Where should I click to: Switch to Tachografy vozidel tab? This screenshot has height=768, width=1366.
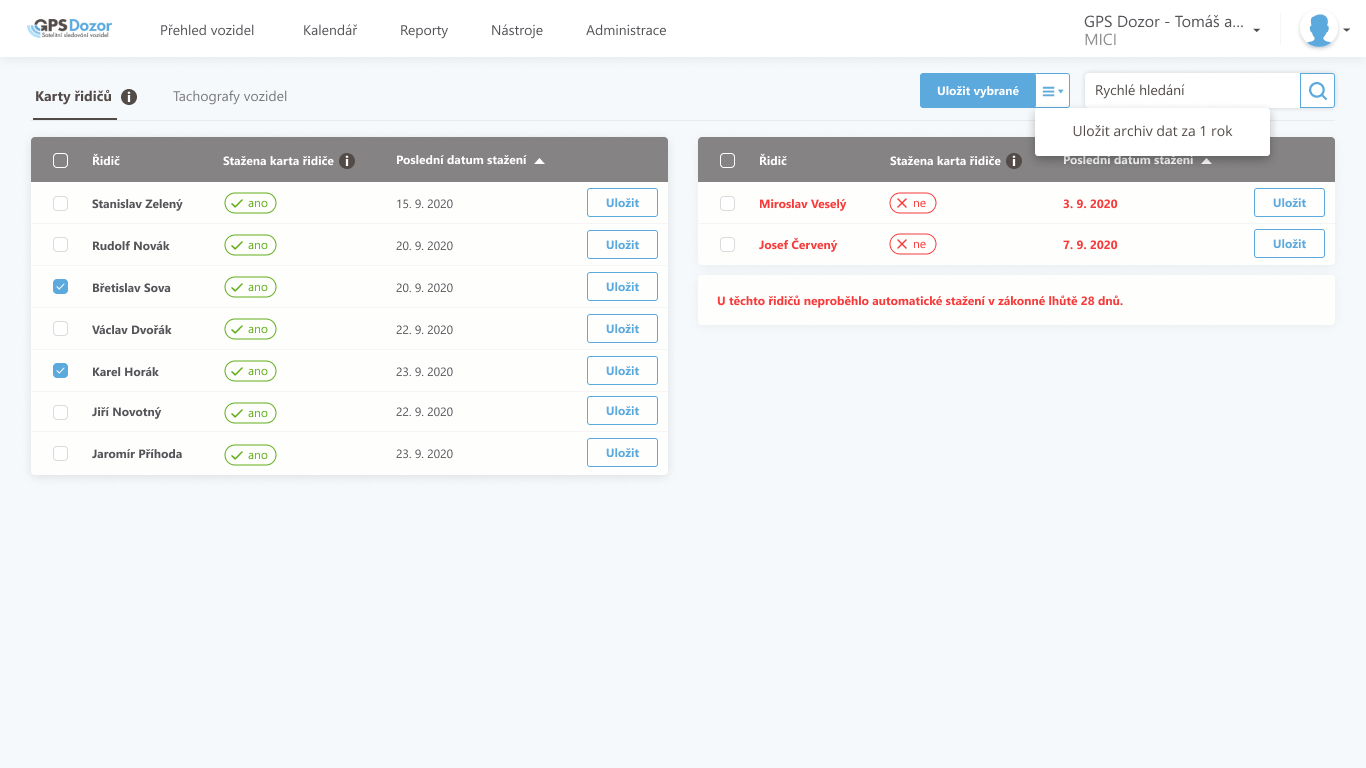pos(230,97)
